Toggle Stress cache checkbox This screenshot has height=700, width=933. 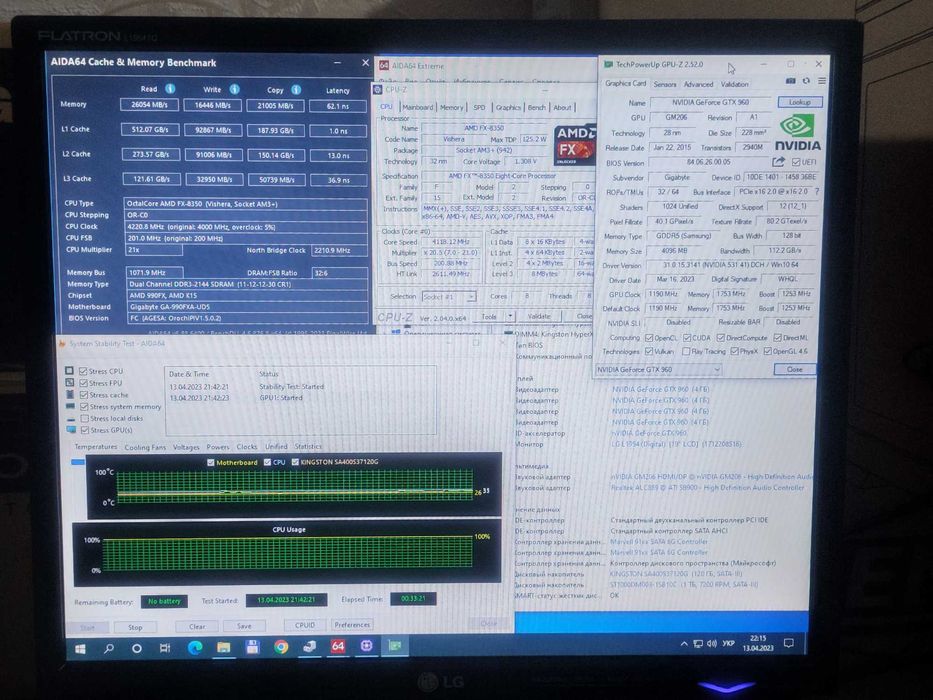84,395
